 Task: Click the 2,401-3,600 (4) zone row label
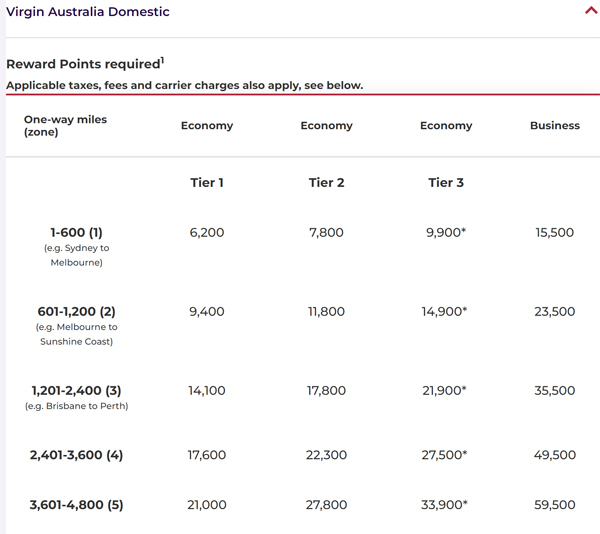pyautogui.click(x=77, y=455)
